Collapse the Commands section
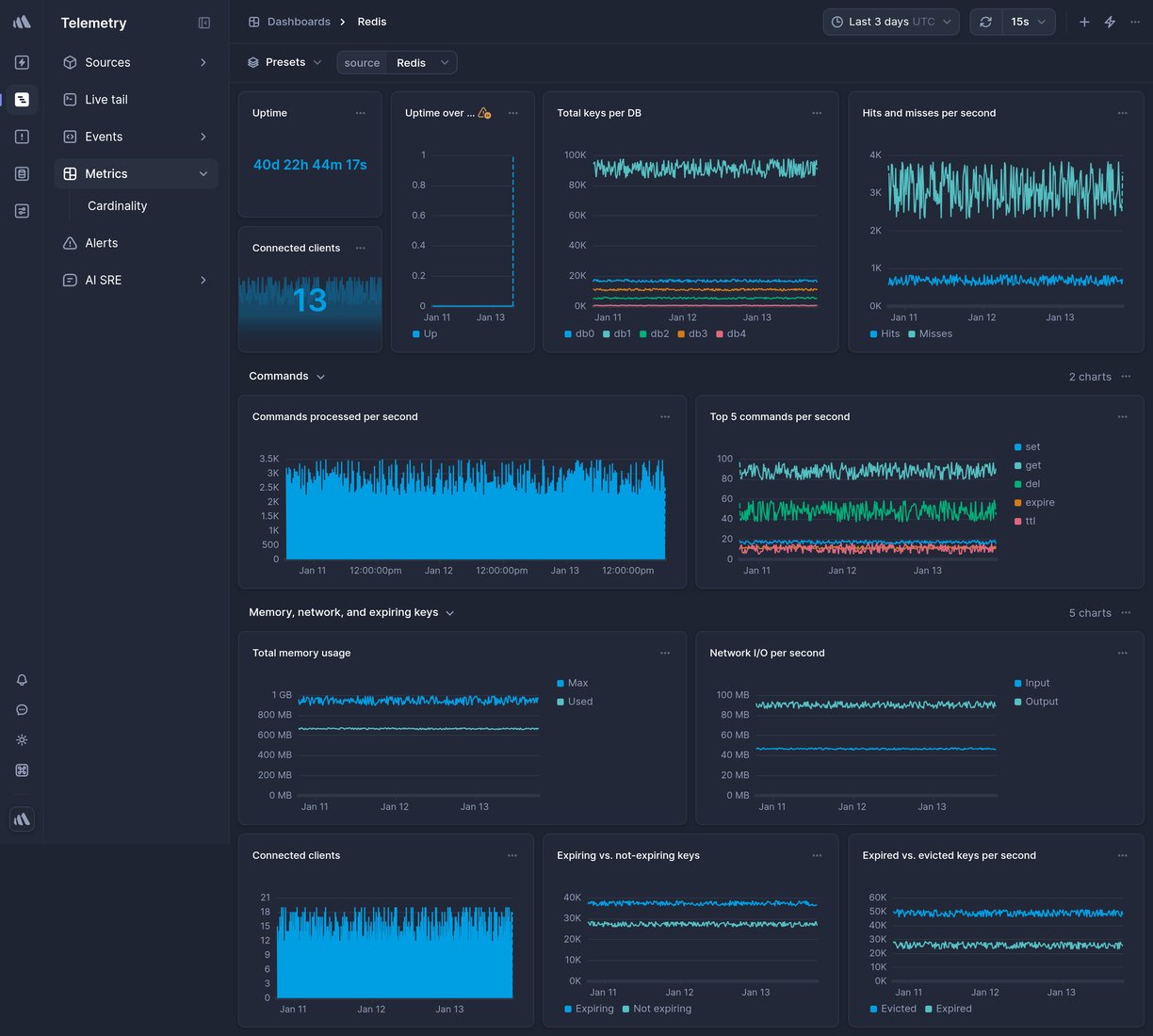 pyautogui.click(x=320, y=376)
